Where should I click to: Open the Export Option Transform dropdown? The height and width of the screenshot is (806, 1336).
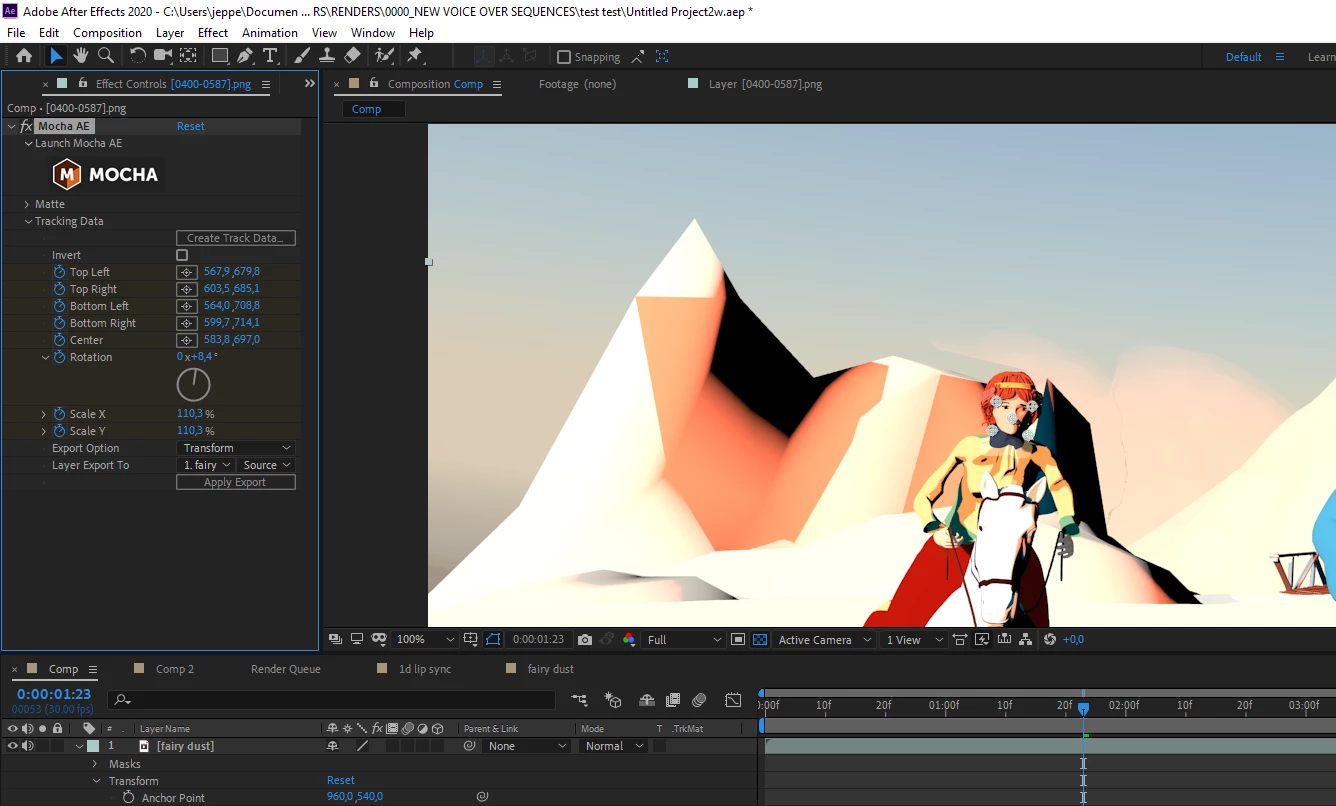coord(236,448)
